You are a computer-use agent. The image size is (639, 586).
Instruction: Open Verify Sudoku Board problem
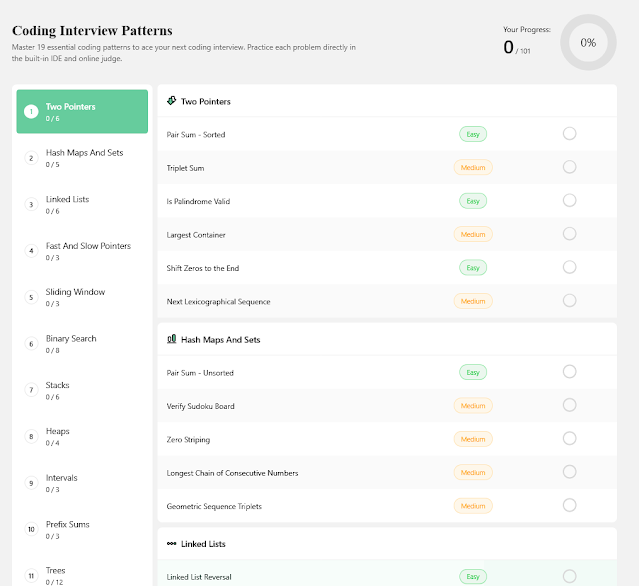(x=200, y=406)
